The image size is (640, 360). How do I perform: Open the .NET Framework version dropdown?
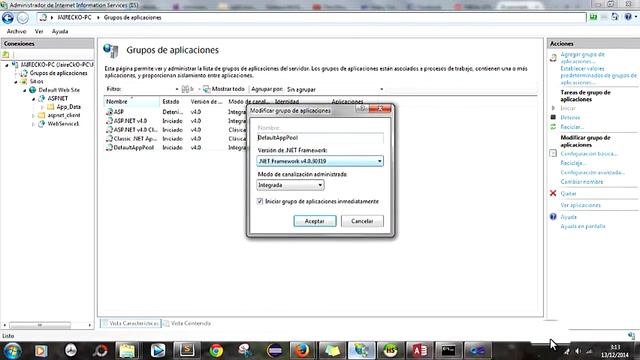click(320, 161)
